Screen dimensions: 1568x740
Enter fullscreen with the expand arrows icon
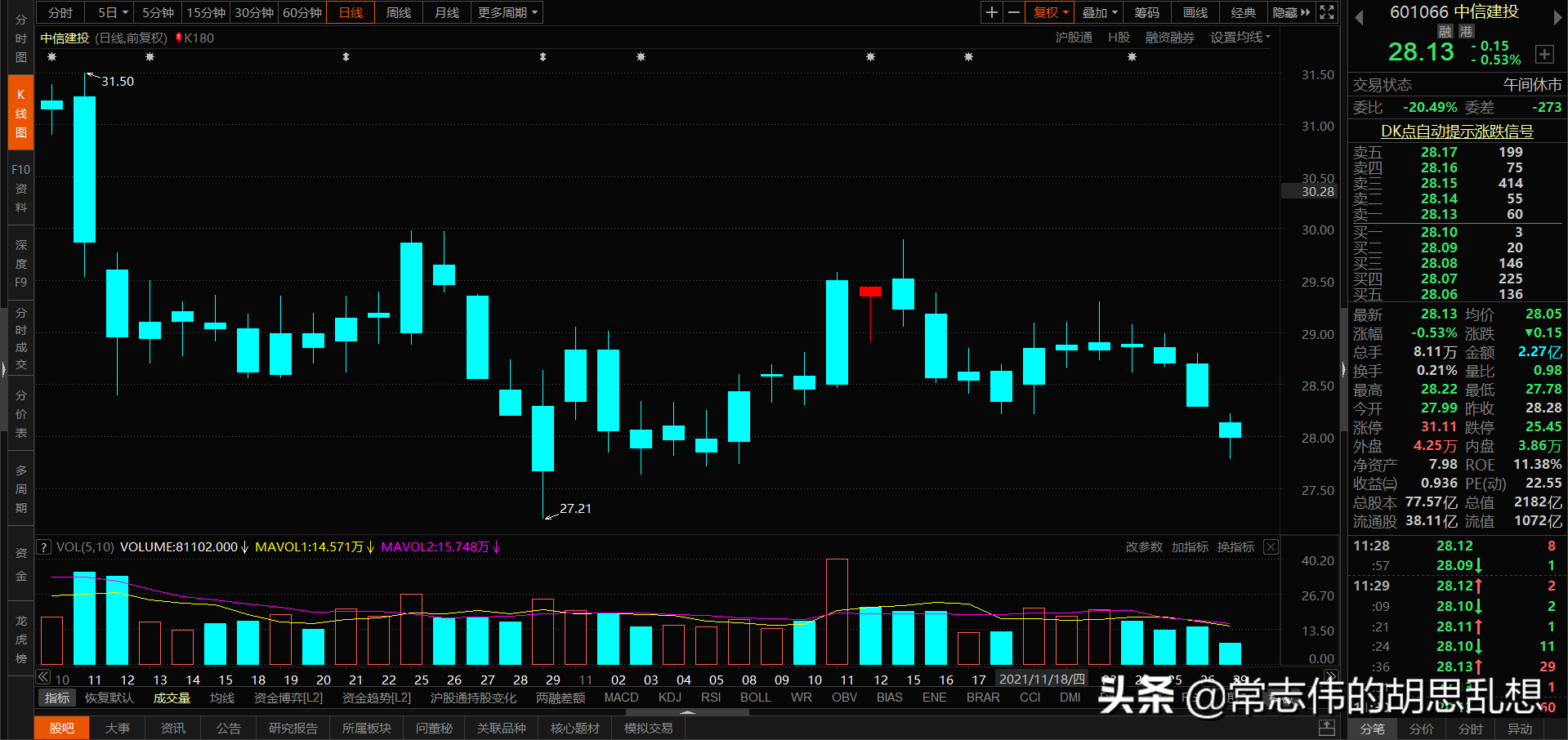coord(1326,12)
